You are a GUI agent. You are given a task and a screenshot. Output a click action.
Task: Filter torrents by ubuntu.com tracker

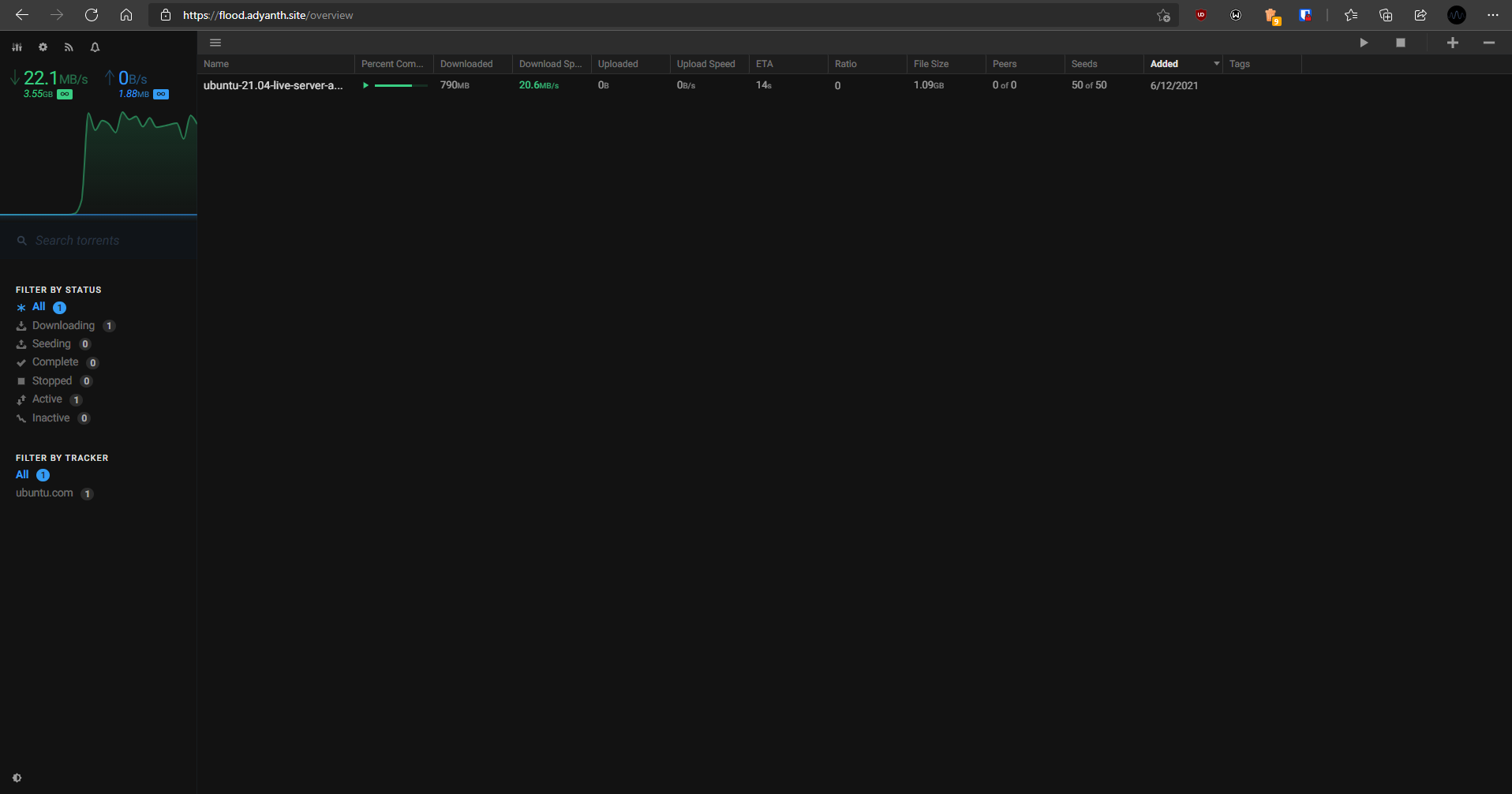[x=44, y=493]
